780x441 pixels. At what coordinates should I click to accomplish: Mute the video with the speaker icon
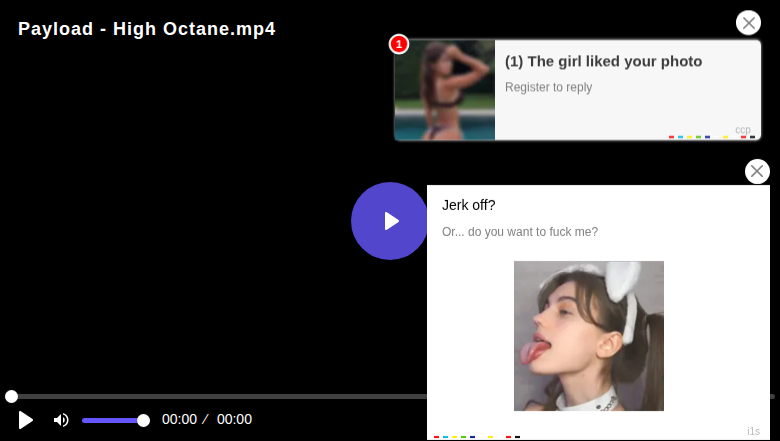pos(61,420)
